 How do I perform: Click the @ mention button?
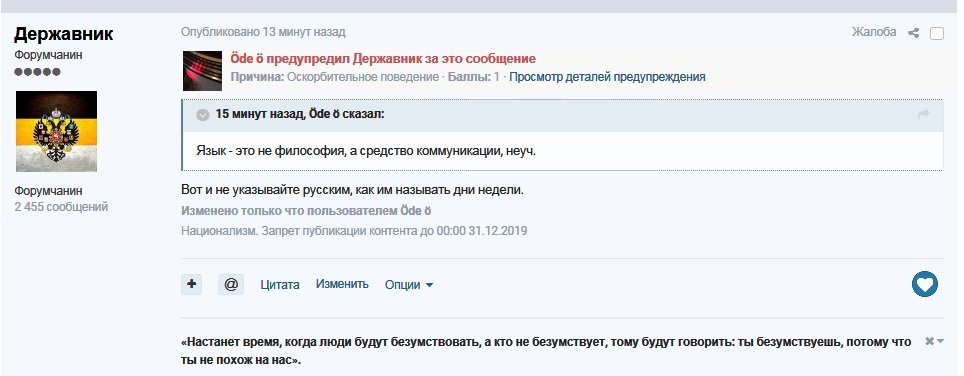pyautogui.click(x=231, y=284)
